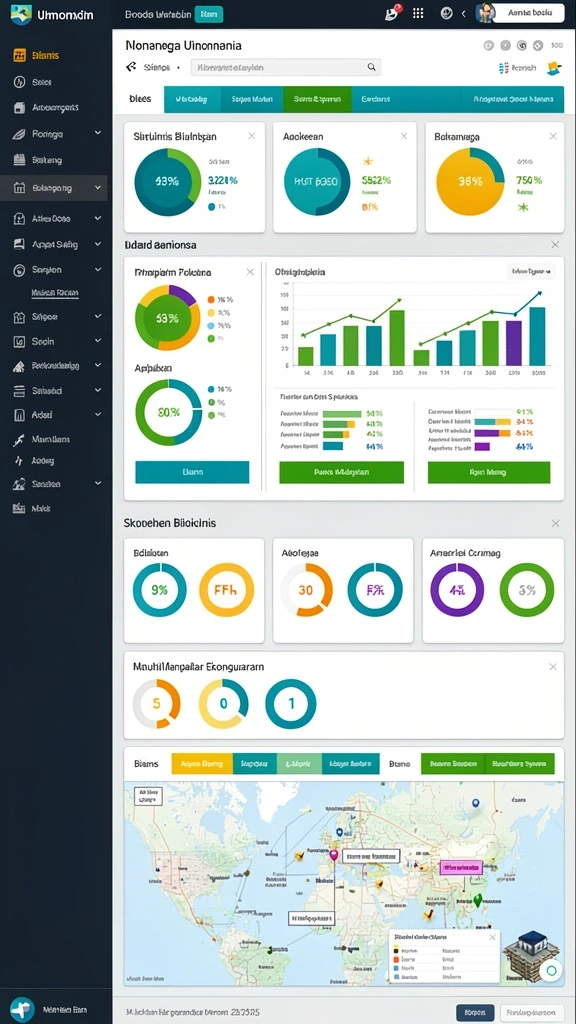576x1024 pixels.
Task: Select the yellow tab above the map
Action: 202,763
